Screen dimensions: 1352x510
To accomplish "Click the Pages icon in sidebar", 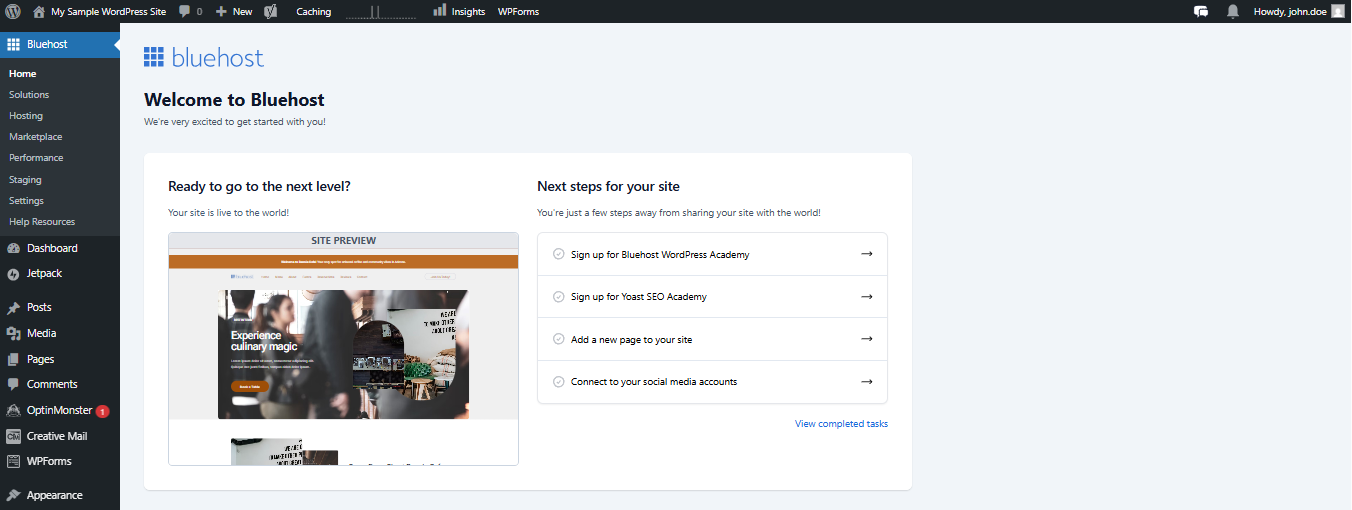I will 13,359.
